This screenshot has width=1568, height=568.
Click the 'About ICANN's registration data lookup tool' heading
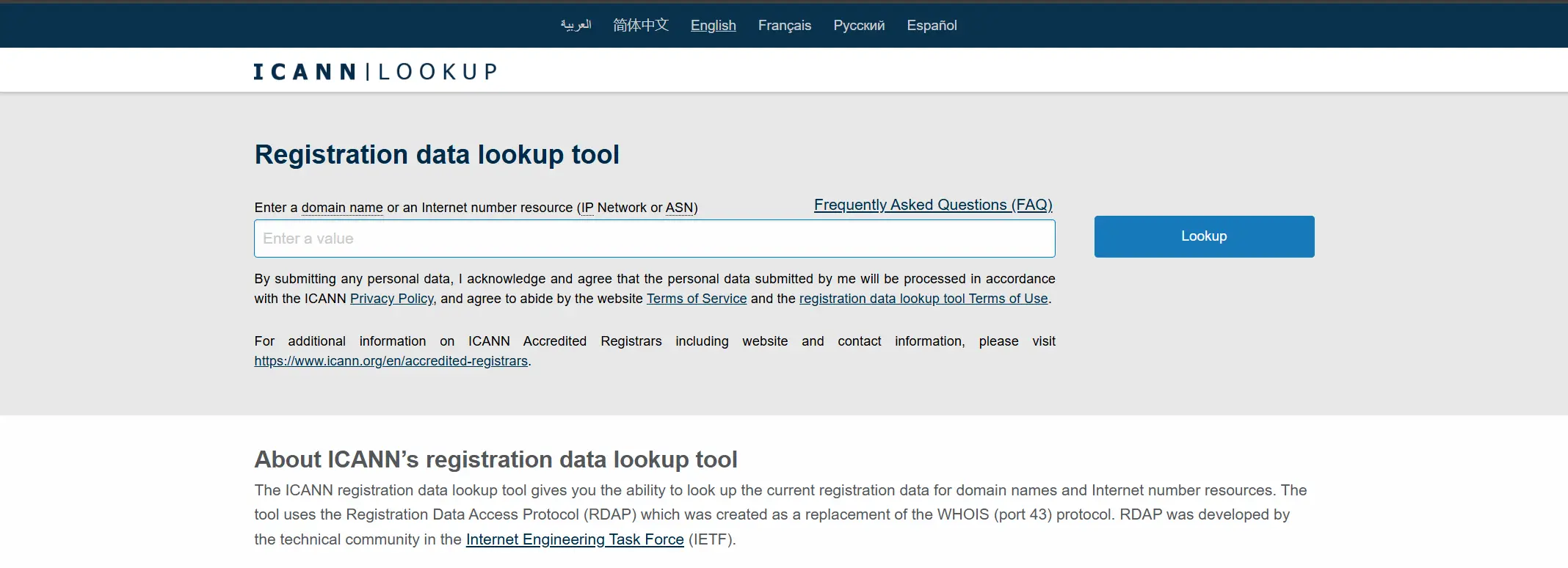coord(496,459)
